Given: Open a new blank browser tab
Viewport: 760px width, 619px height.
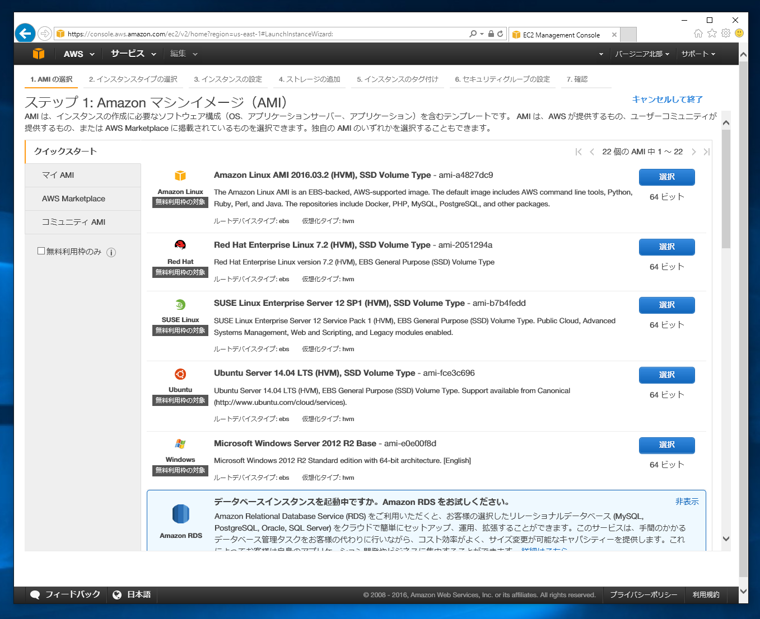Looking at the screenshot, I should (629, 34).
